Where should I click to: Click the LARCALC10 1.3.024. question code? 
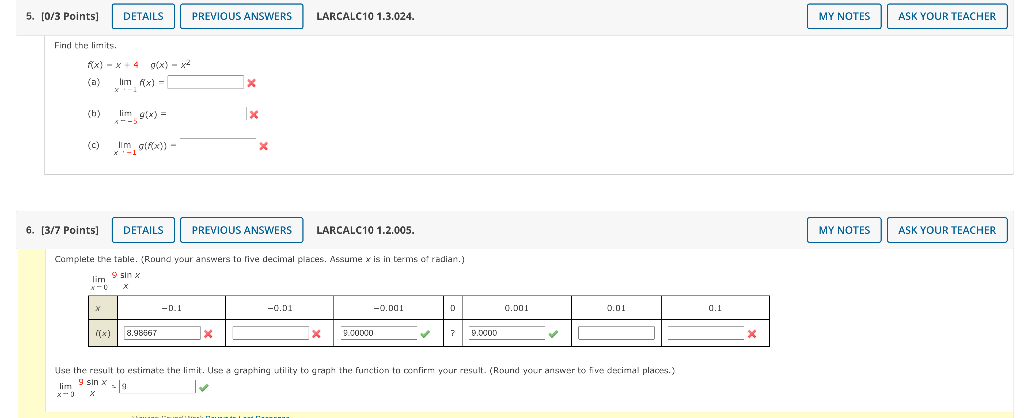point(365,16)
